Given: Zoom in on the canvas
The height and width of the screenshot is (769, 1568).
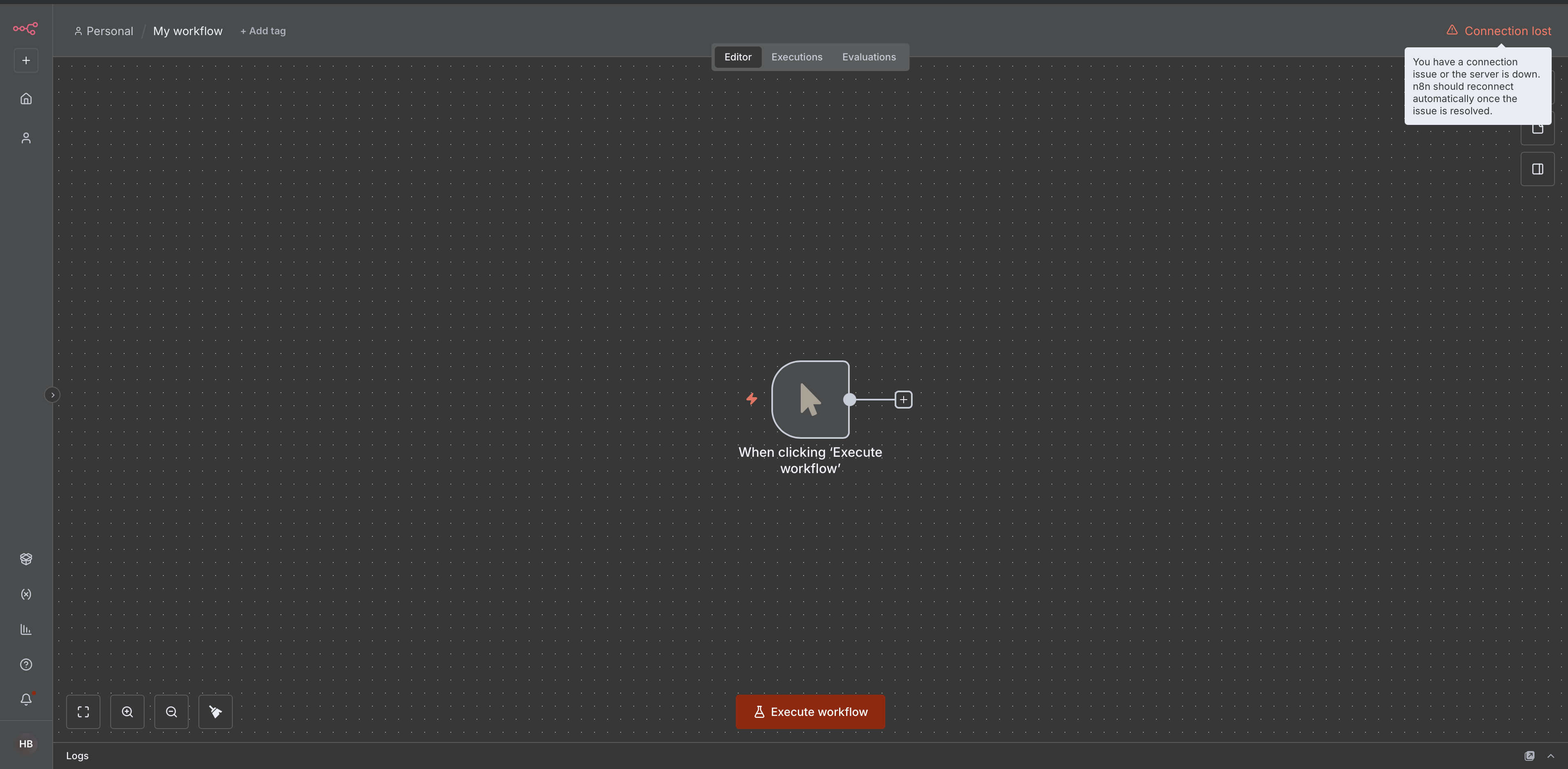Looking at the screenshot, I should [x=127, y=711].
